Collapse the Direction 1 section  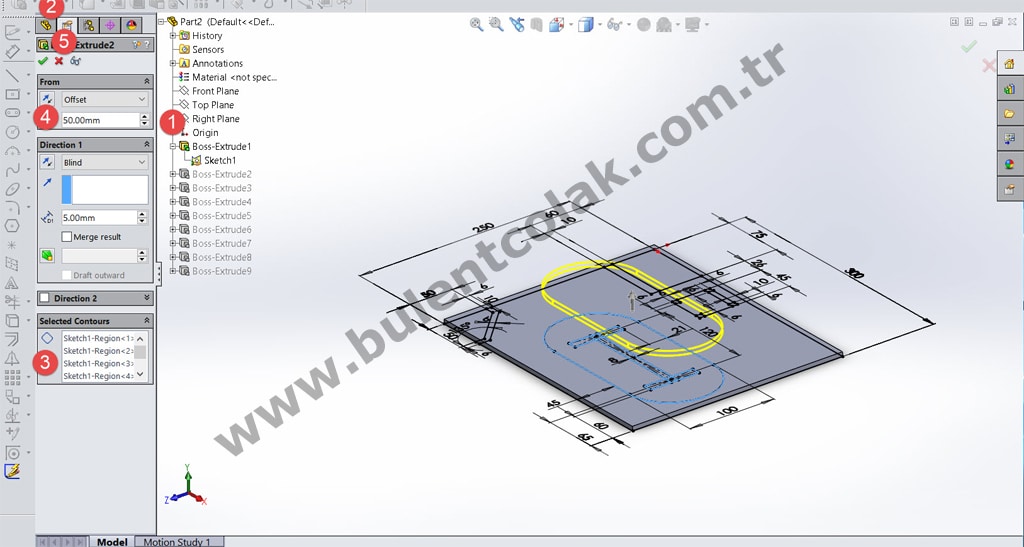[146, 144]
